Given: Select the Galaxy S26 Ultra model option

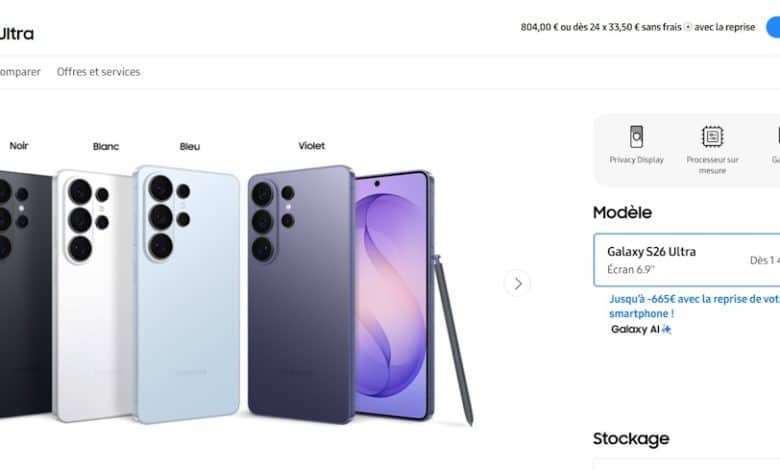Looking at the screenshot, I should click(x=686, y=260).
